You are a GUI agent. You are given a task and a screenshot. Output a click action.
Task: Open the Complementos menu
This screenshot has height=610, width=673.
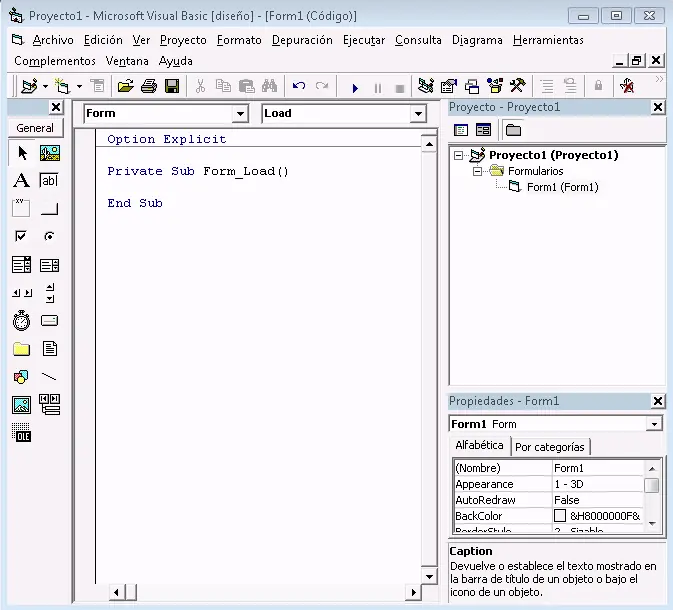(55, 61)
